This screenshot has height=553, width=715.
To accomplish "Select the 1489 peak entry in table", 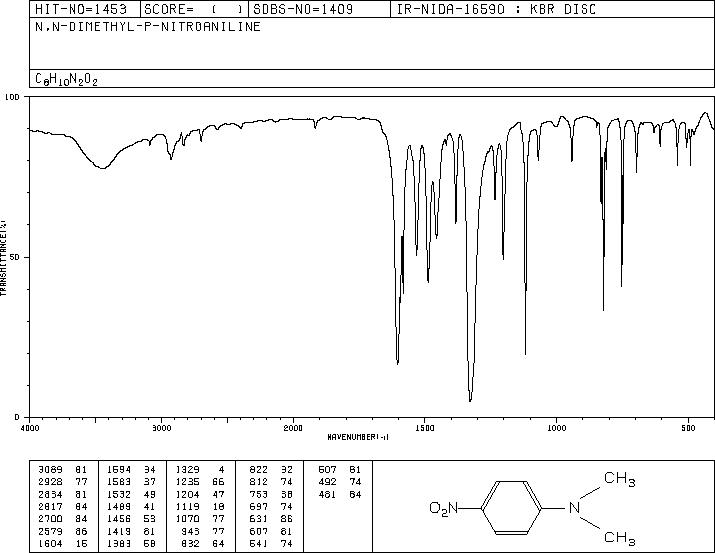I will pyautogui.click(x=131, y=506).
